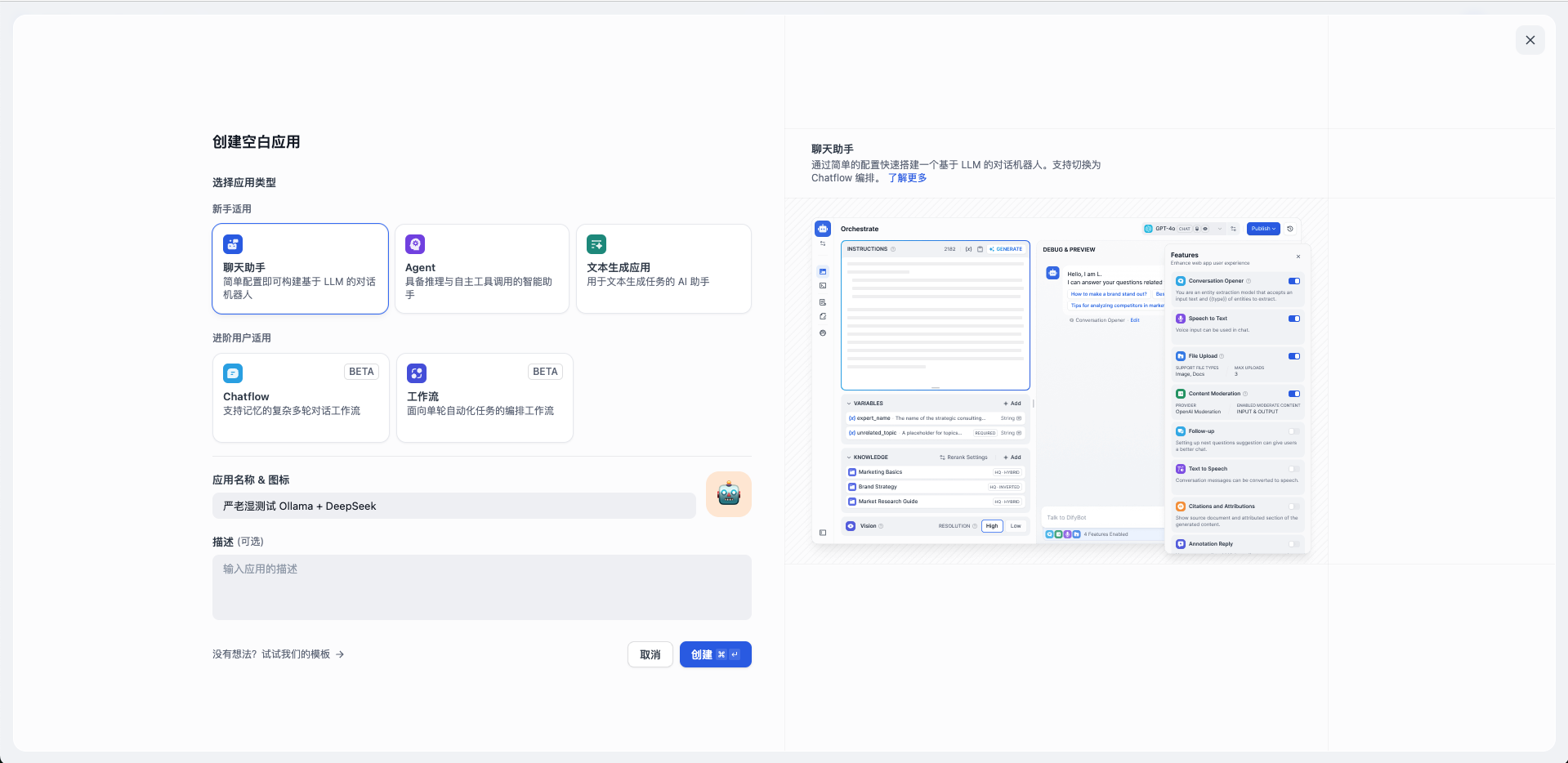
Task: Click the history clock icon beside Publish
Action: pyautogui.click(x=1290, y=229)
